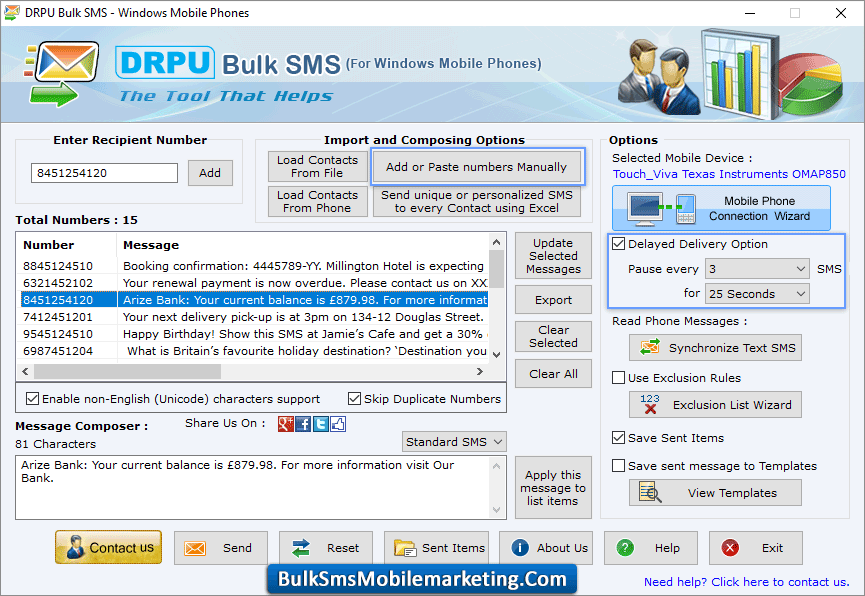865x596 pixels.
Task: Click computer-phone connection wizard icon
Action: point(663,209)
